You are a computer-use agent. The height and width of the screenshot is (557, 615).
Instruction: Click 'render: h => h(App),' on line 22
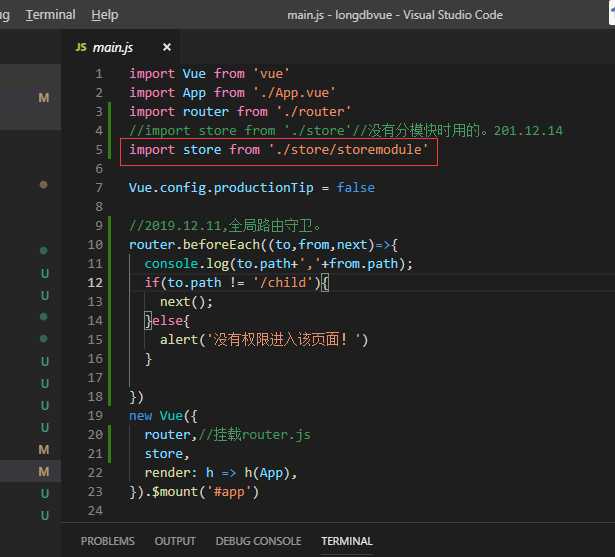(221, 473)
